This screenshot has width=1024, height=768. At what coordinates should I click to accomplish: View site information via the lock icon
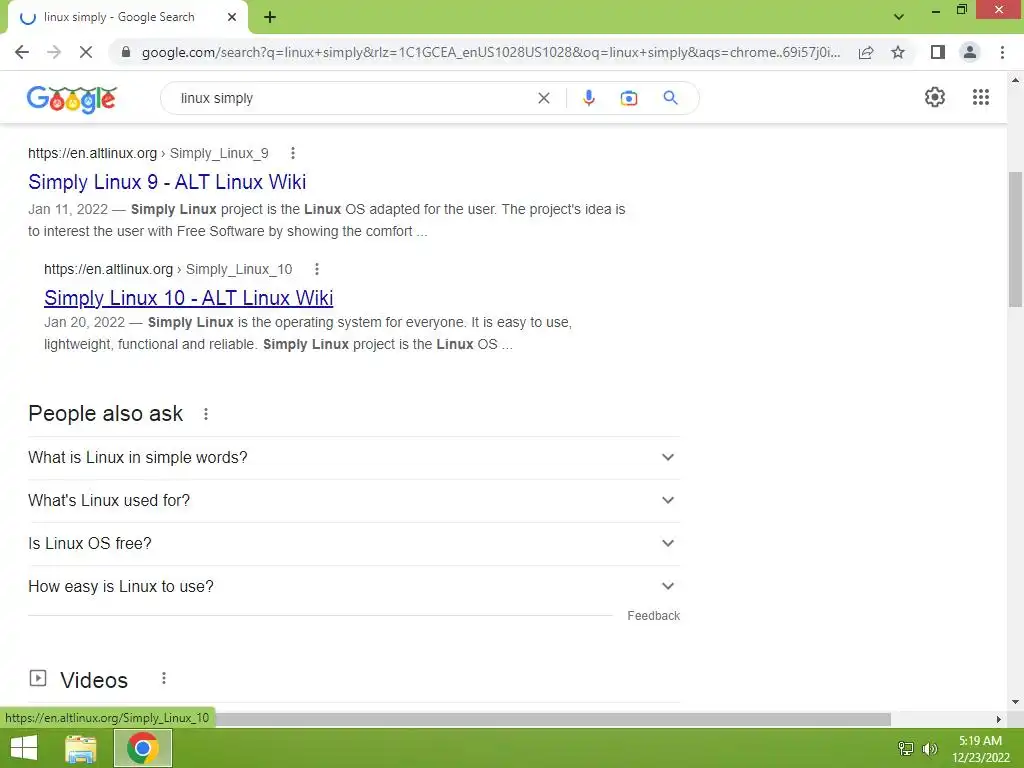[126, 52]
